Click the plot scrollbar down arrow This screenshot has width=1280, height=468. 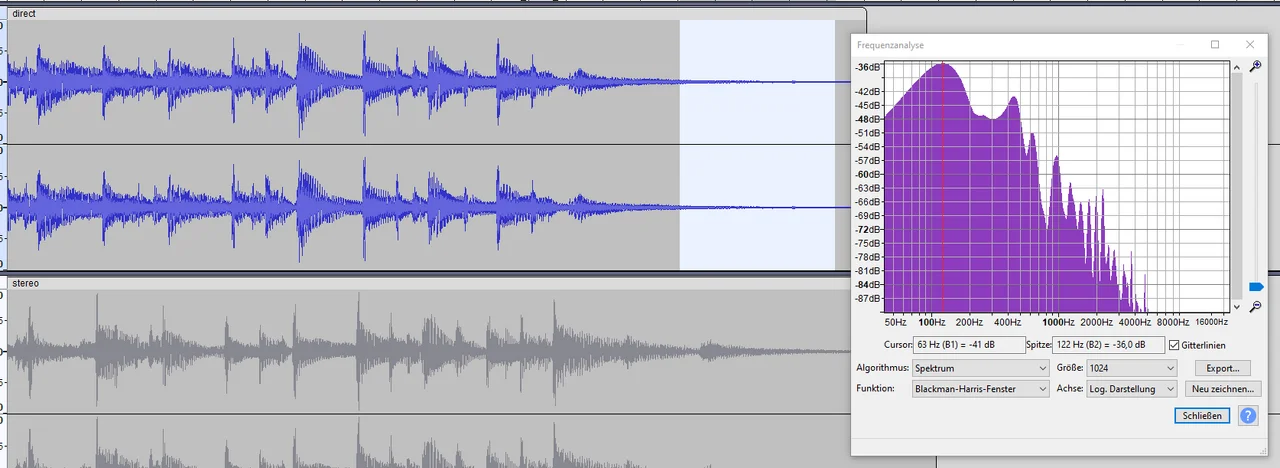1237,307
